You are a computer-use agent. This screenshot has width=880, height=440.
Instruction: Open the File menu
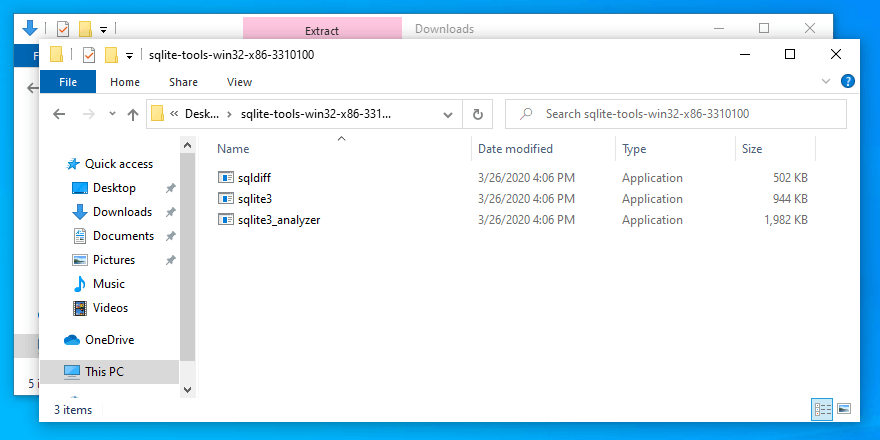point(68,82)
